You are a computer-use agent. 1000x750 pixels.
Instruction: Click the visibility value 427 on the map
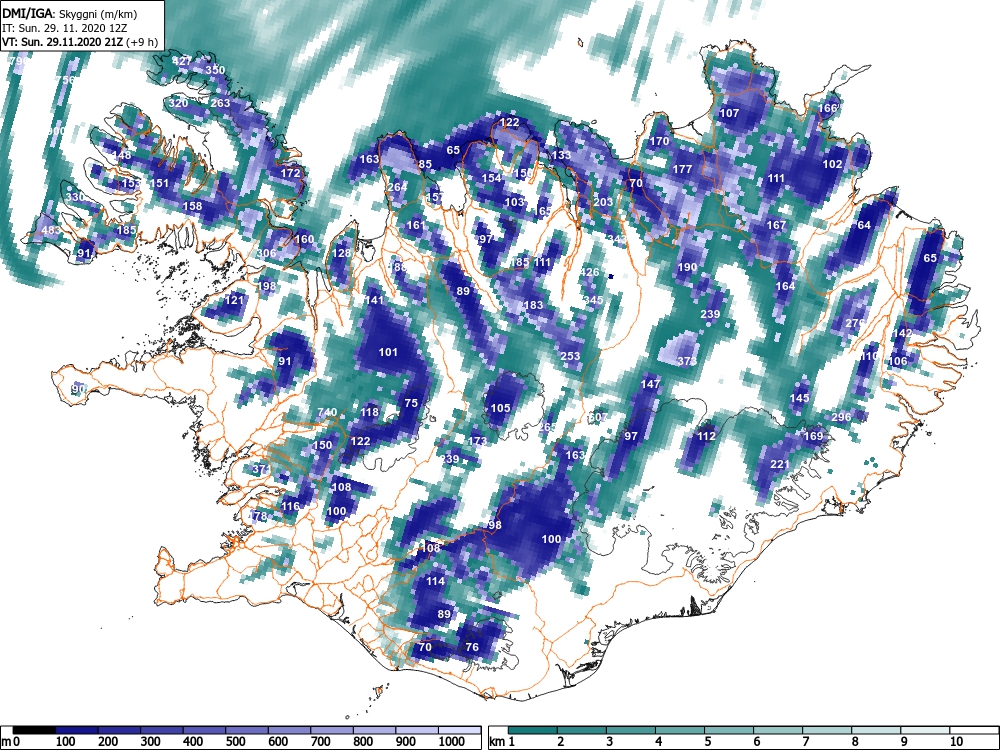click(182, 61)
